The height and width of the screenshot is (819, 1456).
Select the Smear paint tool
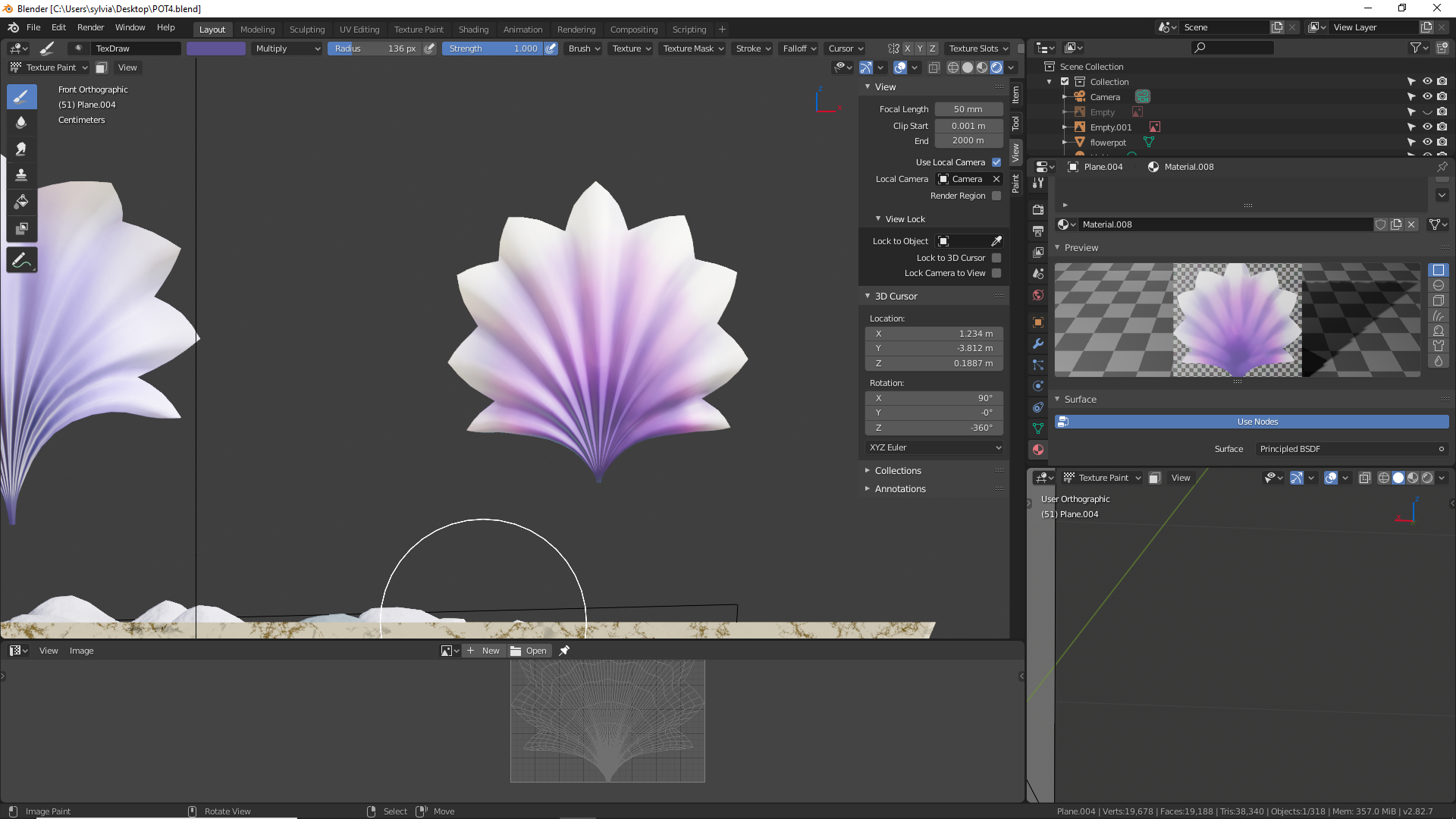[21, 149]
